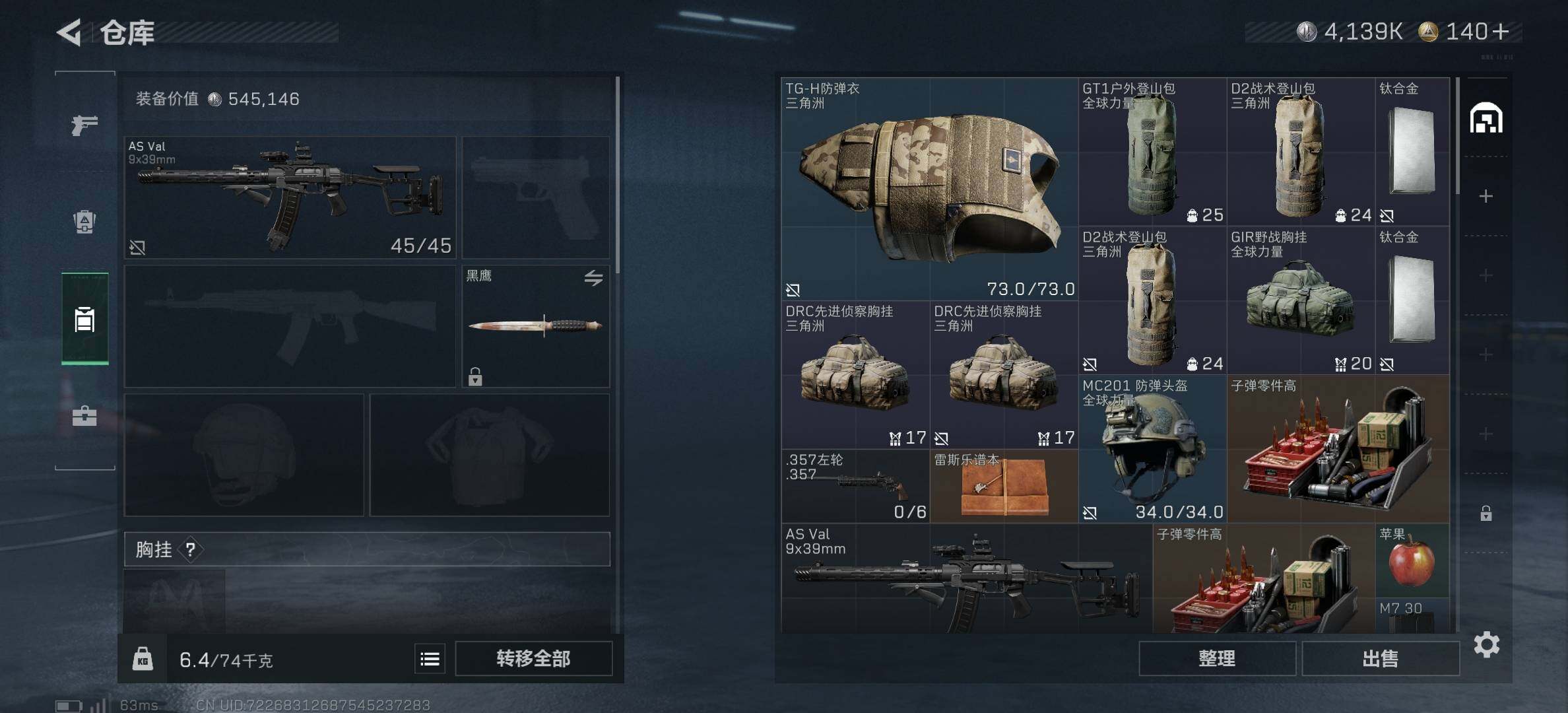Select the equipped AS Val weapon slot

(x=290, y=197)
